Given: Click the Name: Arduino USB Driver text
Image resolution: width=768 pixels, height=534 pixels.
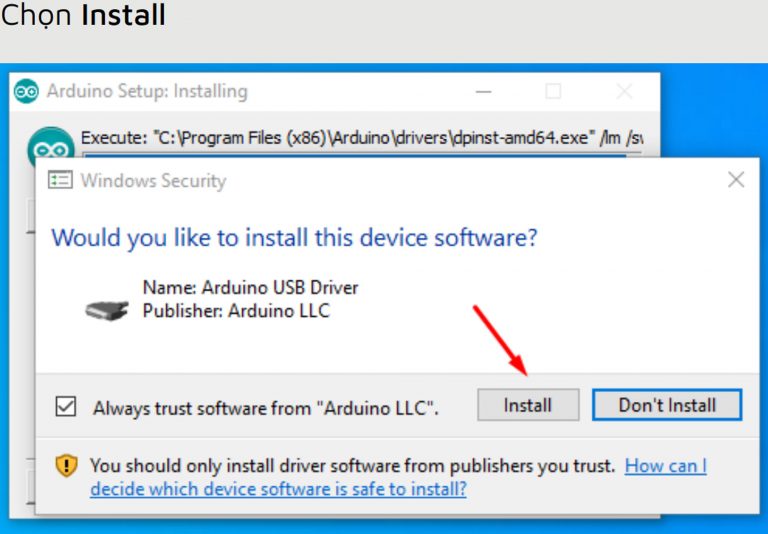Looking at the screenshot, I should [x=250, y=288].
